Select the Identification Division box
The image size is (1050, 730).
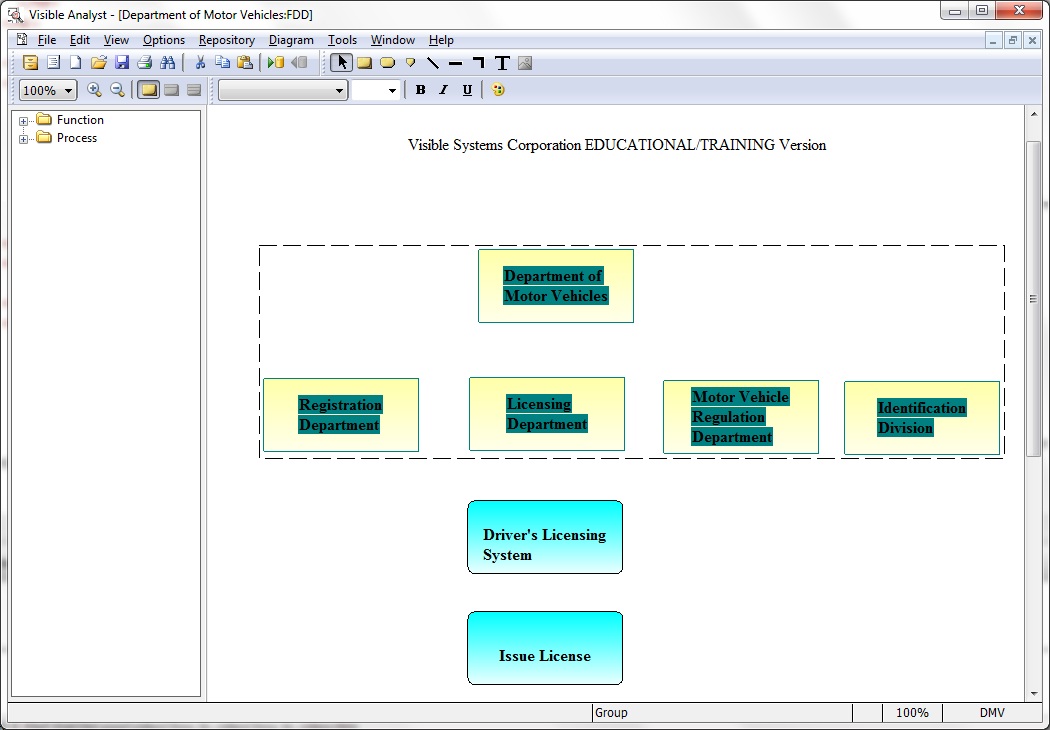coord(921,418)
